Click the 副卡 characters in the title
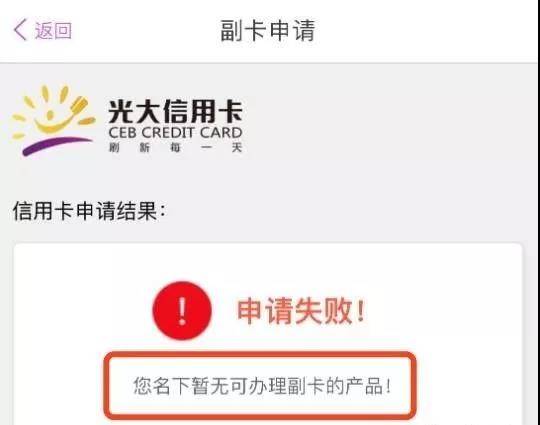 tap(243, 31)
